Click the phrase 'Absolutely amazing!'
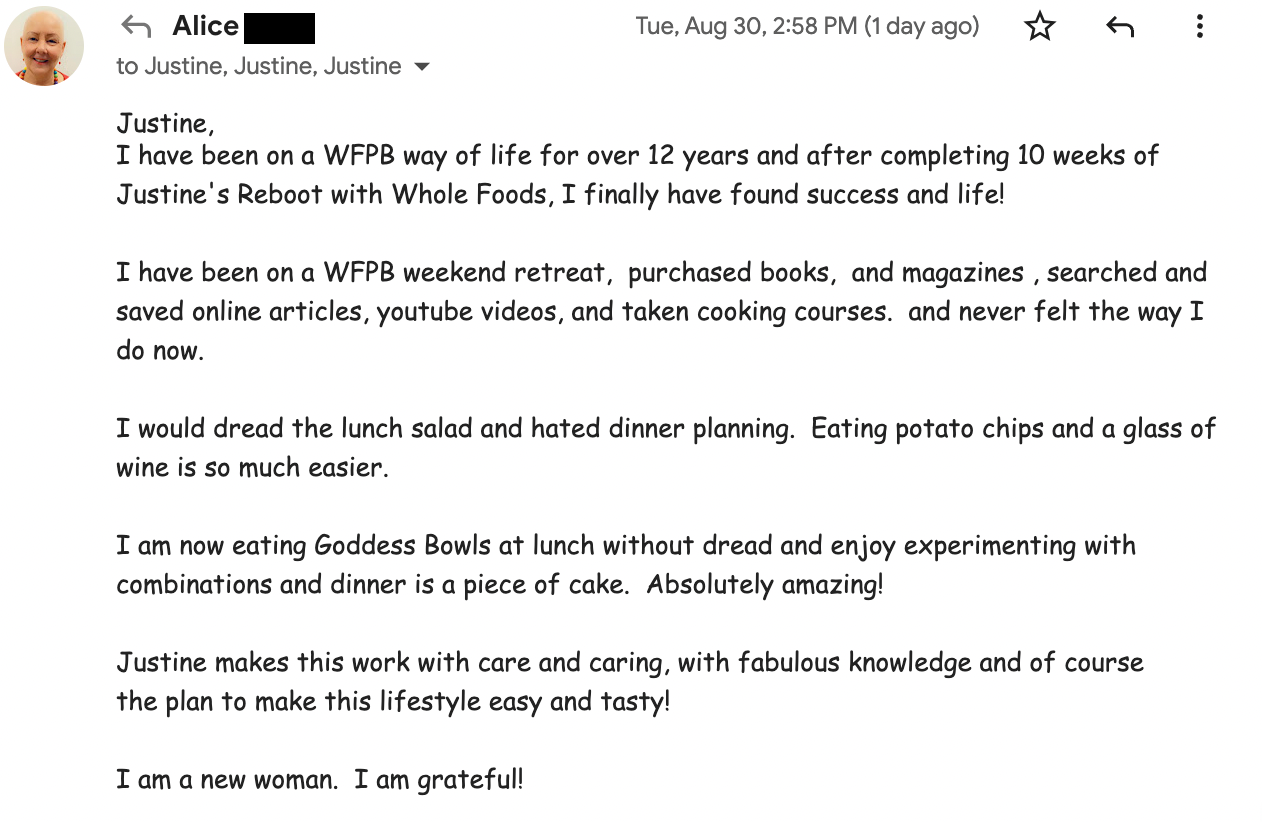 pyautogui.click(x=765, y=585)
